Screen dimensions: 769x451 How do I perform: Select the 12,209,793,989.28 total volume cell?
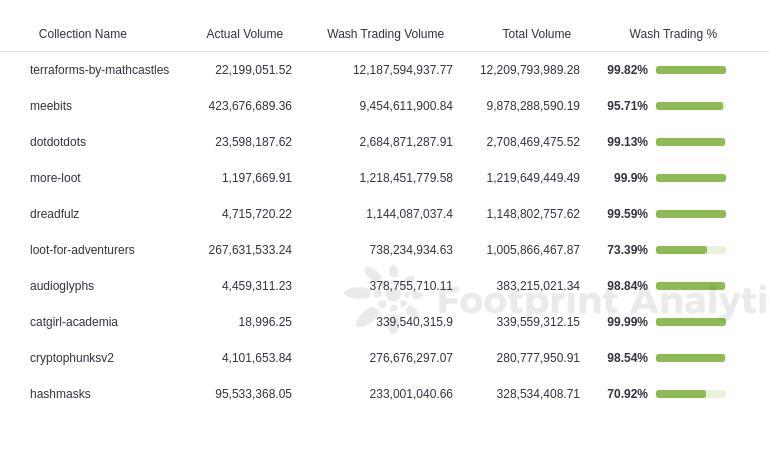point(530,70)
